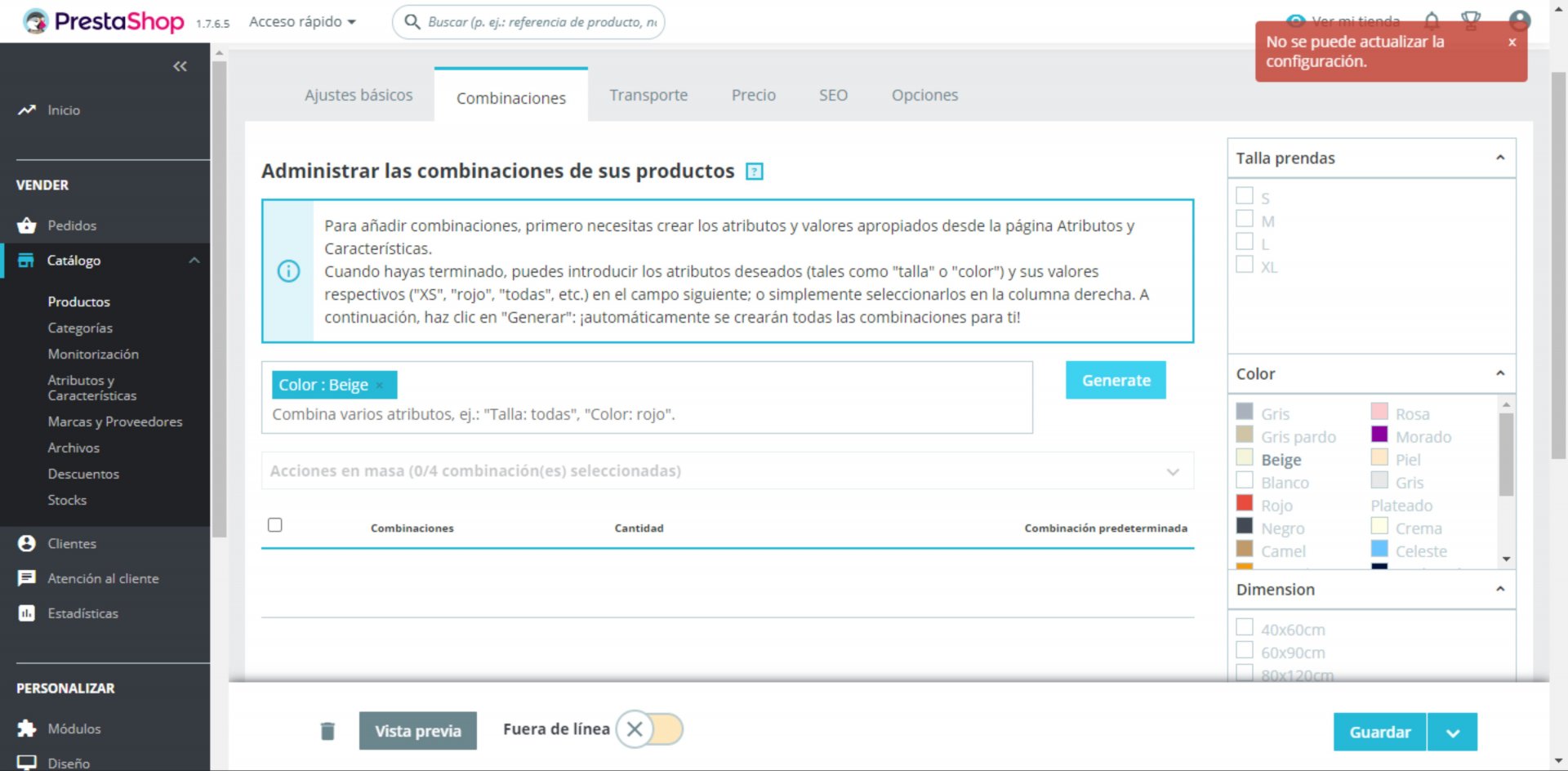1568x771 pixels.
Task: Select the Celeste color swatch
Action: pyautogui.click(x=1379, y=549)
